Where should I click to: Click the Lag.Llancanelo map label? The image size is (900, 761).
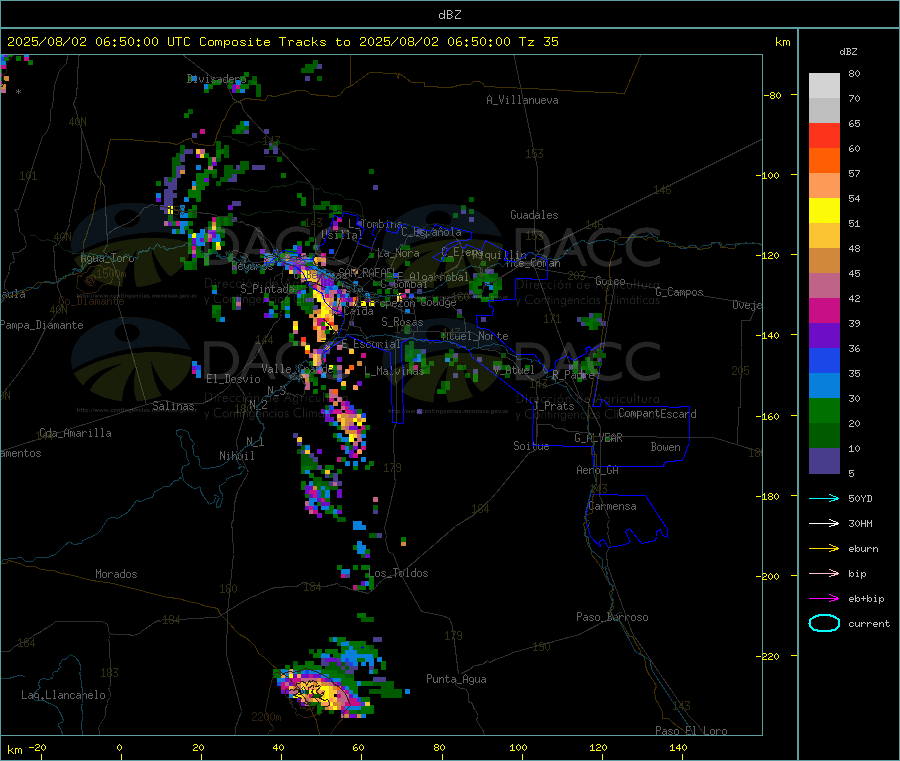[64, 695]
